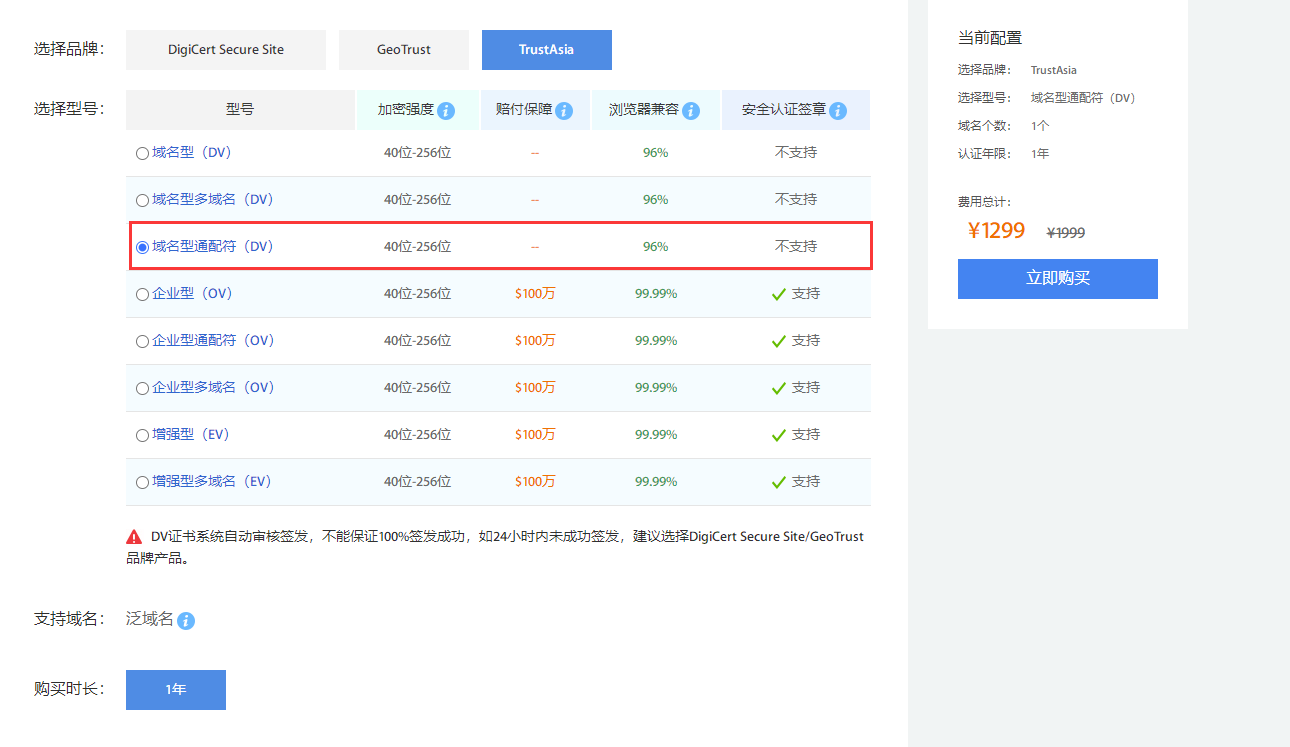Click the selected 域名型通配符（DV） radio
The height and width of the screenshot is (747, 1290).
pyautogui.click(x=142, y=247)
